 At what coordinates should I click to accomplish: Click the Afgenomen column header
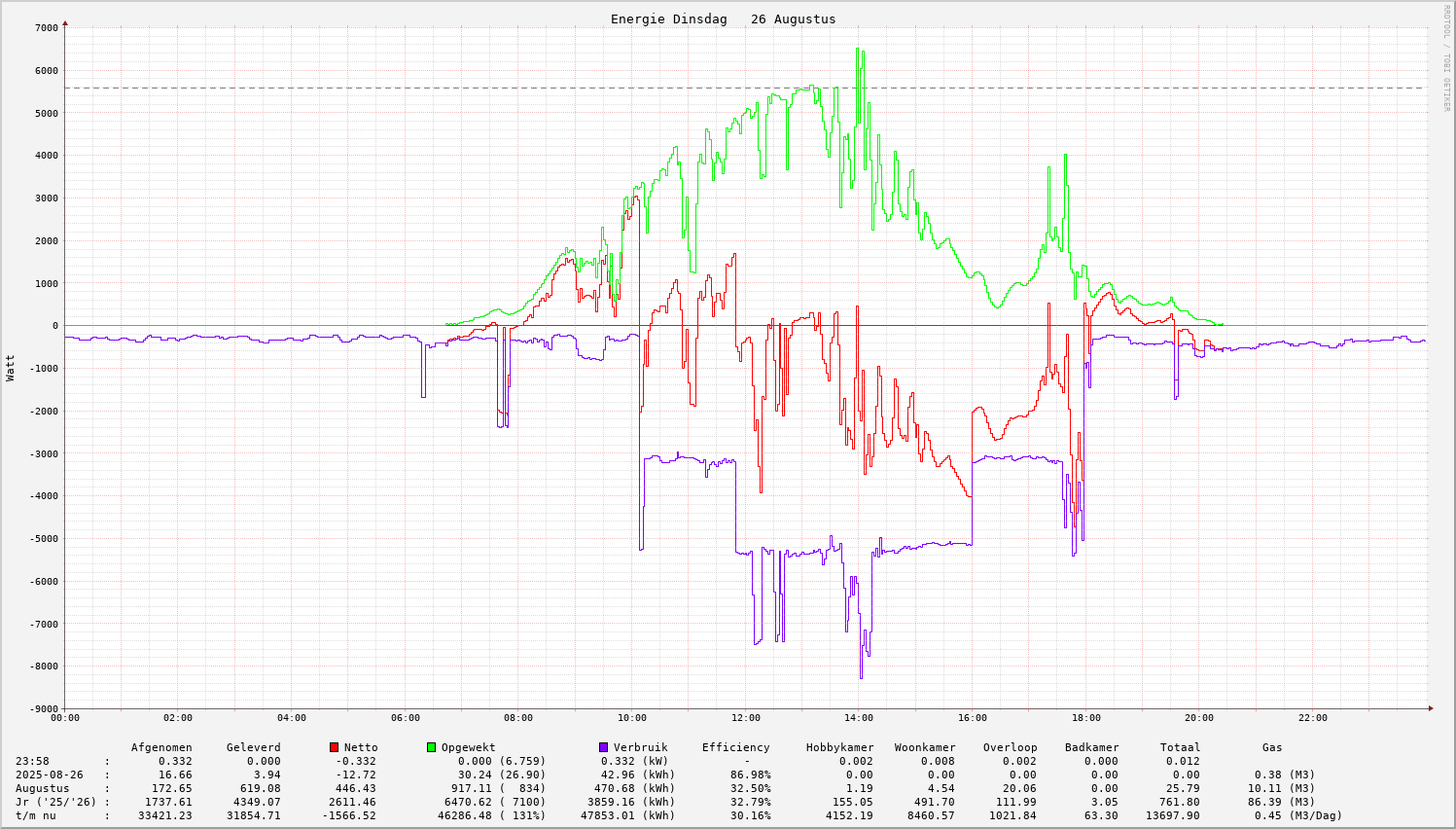point(161,747)
